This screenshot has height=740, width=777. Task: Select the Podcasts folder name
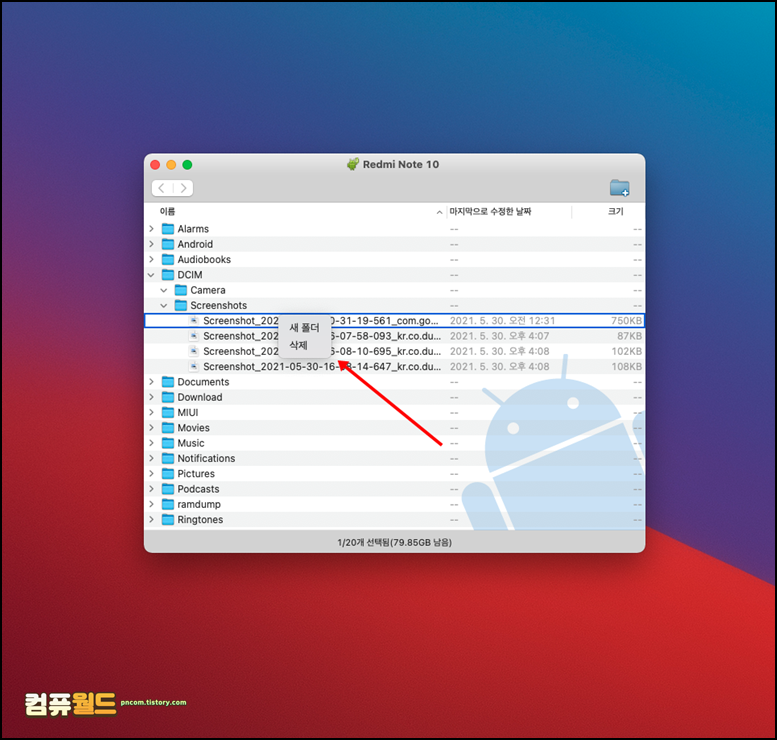198,490
